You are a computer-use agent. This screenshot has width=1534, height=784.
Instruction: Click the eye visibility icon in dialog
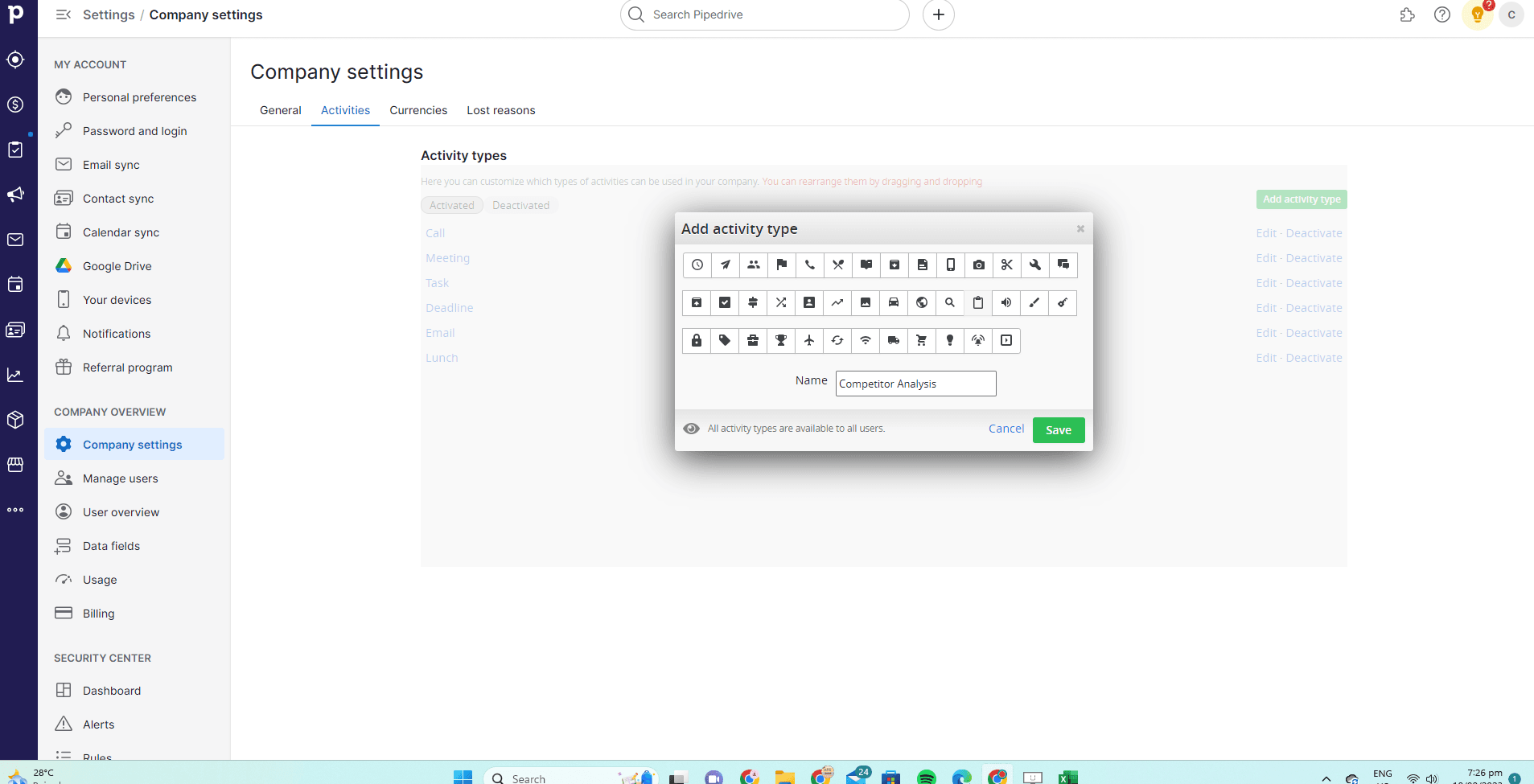coord(691,429)
